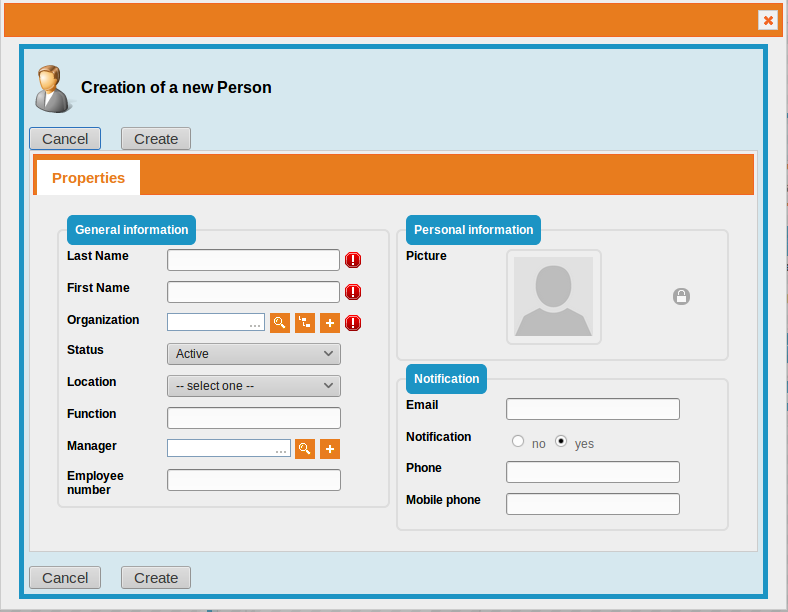The image size is (788, 612).
Task: Open the Organization search dialog
Action: click(x=280, y=323)
